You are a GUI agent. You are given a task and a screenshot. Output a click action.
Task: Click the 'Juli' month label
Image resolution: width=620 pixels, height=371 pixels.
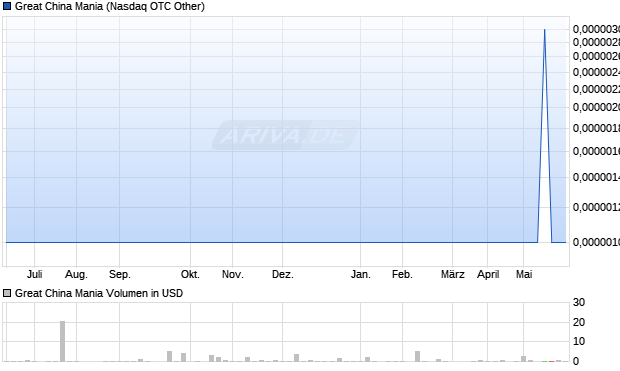[34, 274]
